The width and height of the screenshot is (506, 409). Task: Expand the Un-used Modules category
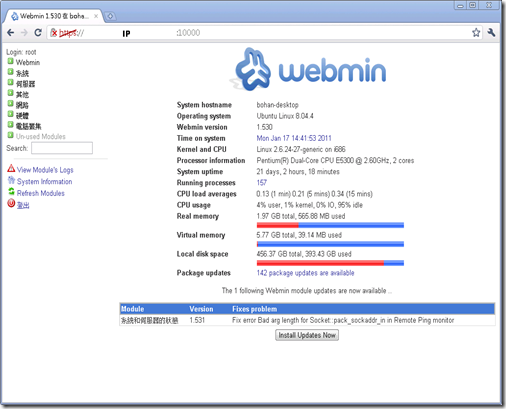pyautogui.click(x=10, y=135)
